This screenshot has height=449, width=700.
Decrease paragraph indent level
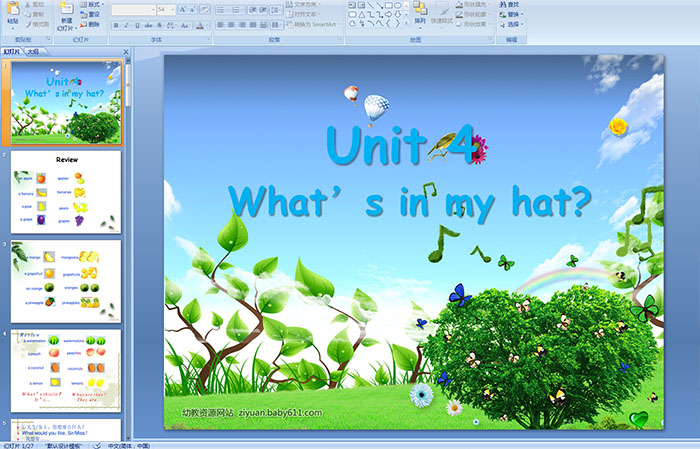tap(253, 10)
